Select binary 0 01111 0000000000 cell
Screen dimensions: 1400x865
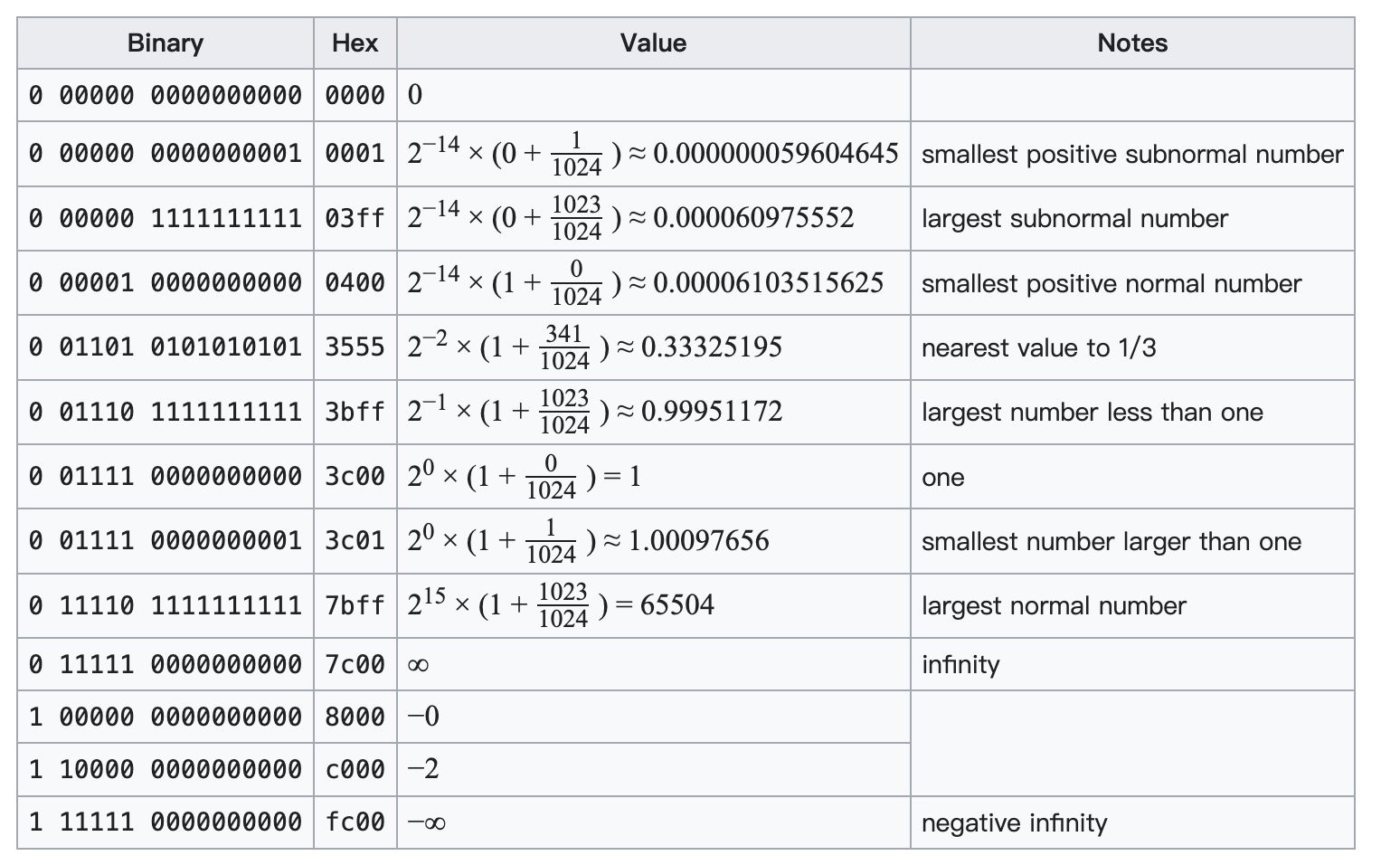pyautogui.click(x=166, y=476)
